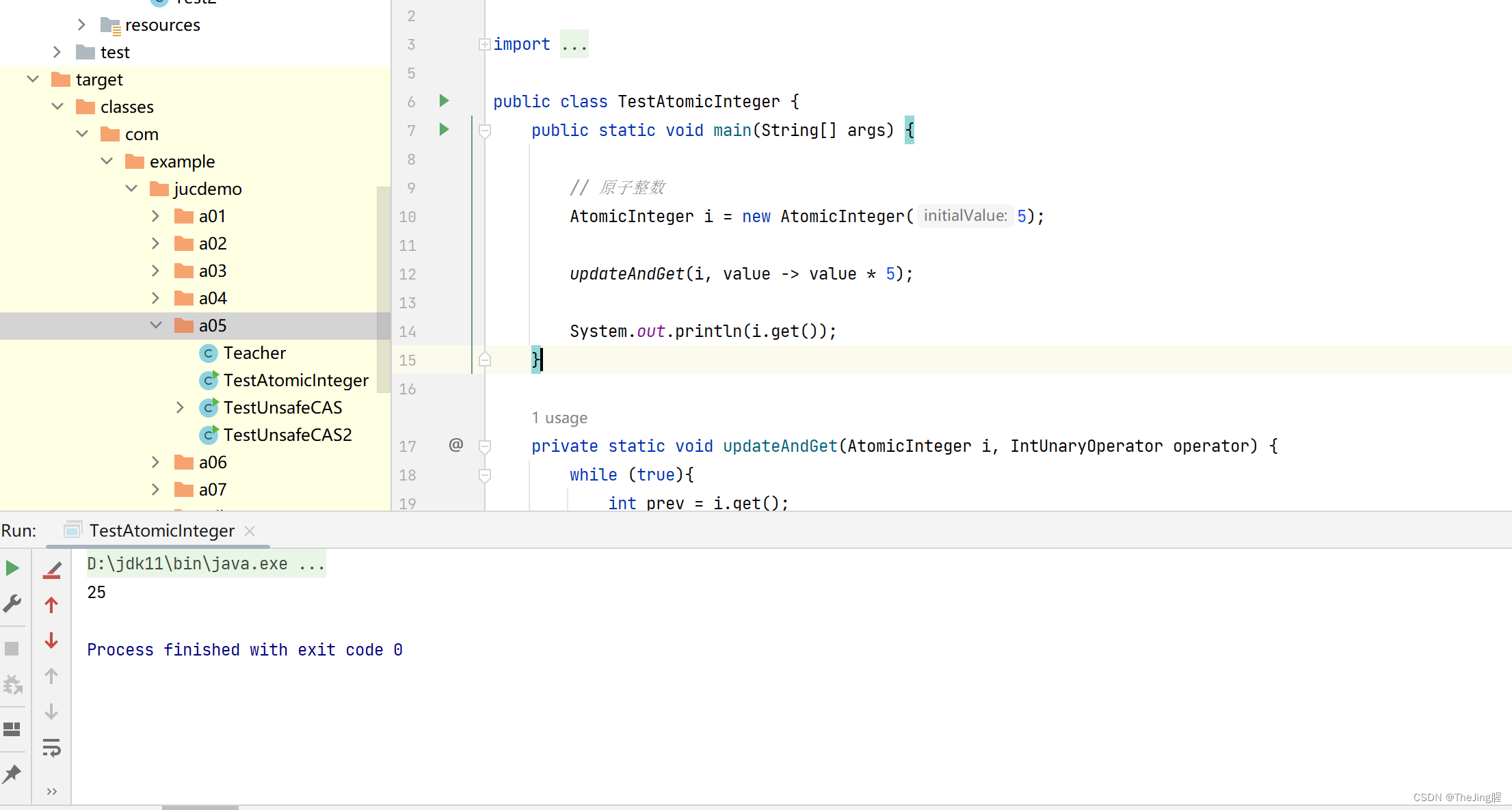Select the TestAtomicInteger run tab
The width and height of the screenshot is (1512, 810).
tap(161, 531)
